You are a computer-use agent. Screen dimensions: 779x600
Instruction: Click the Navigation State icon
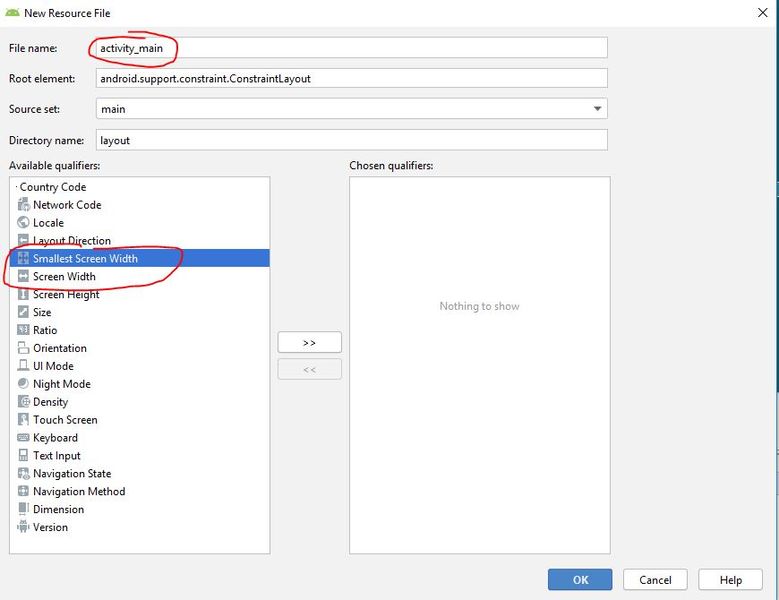pos(23,473)
